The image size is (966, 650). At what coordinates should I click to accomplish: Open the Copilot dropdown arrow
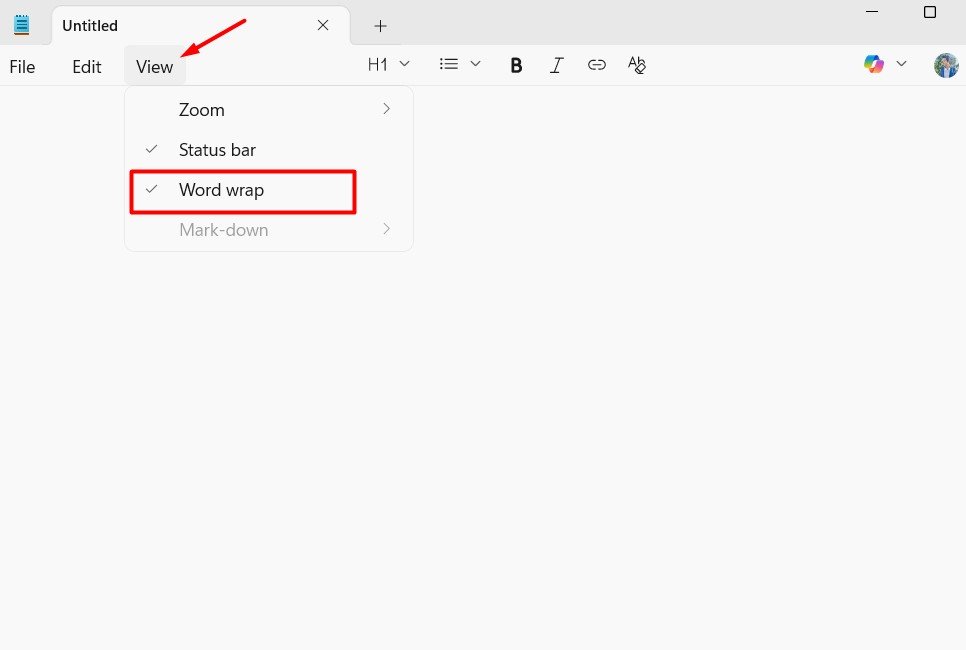(901, 63)
